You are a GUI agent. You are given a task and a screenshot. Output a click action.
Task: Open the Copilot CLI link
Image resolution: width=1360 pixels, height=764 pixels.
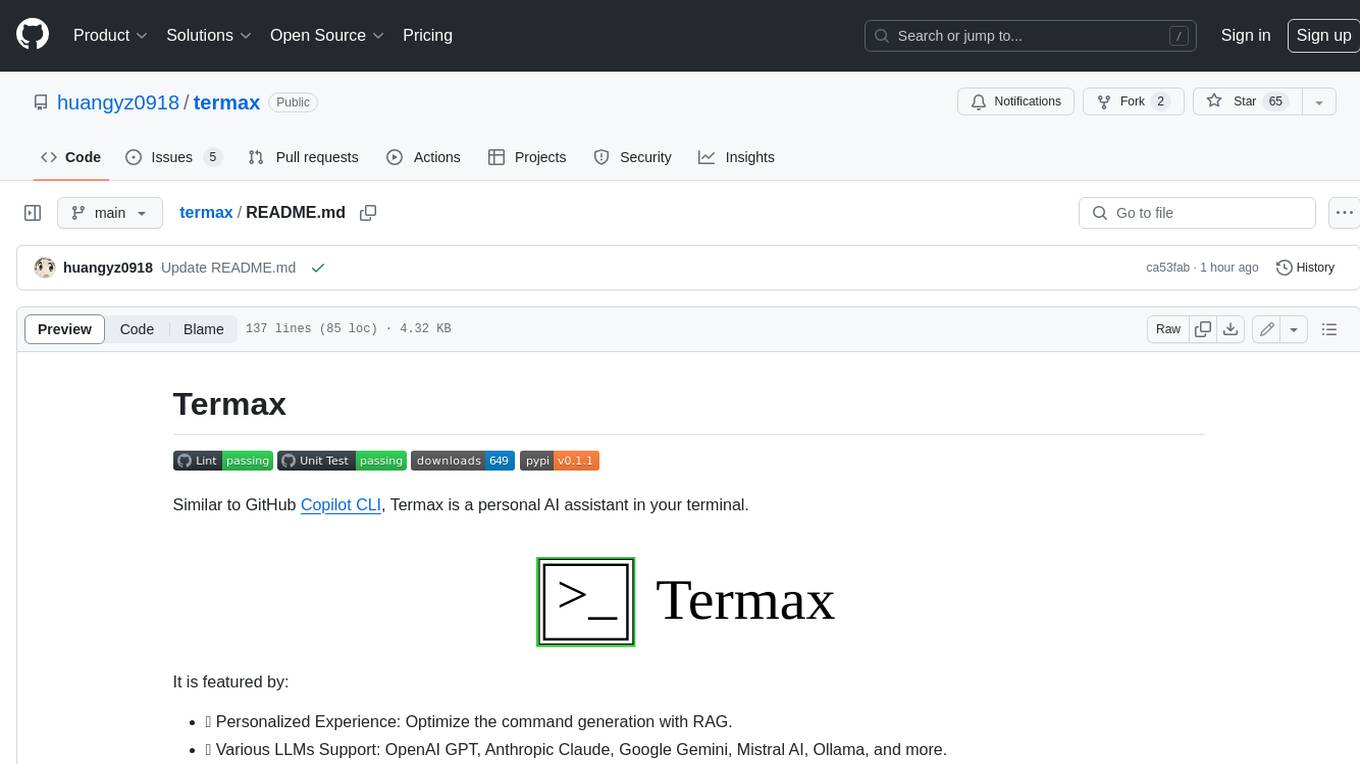pos(341,505)
